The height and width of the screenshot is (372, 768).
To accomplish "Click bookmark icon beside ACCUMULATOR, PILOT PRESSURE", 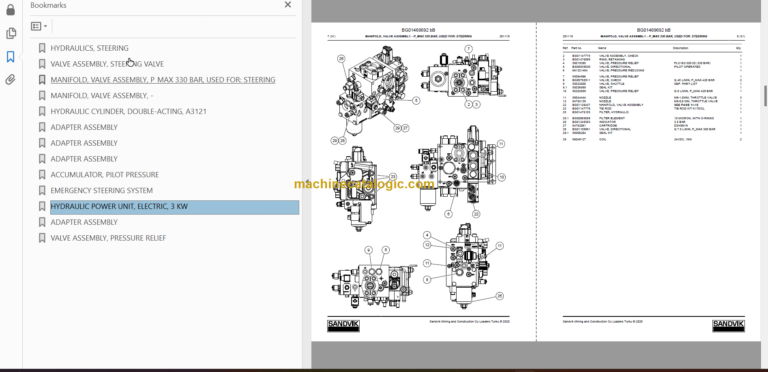I will click(x=42, y=175).
